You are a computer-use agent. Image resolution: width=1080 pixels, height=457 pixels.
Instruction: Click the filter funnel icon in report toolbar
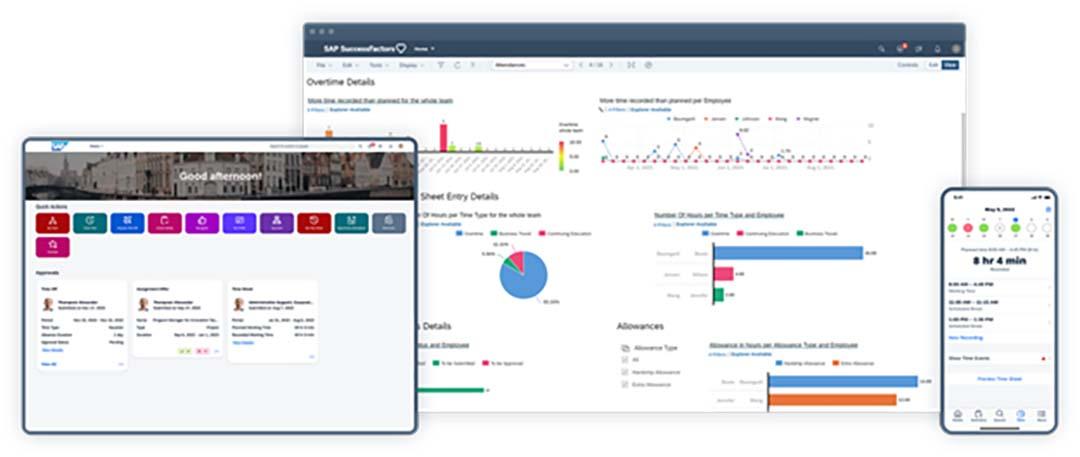(x=441, y=65)
